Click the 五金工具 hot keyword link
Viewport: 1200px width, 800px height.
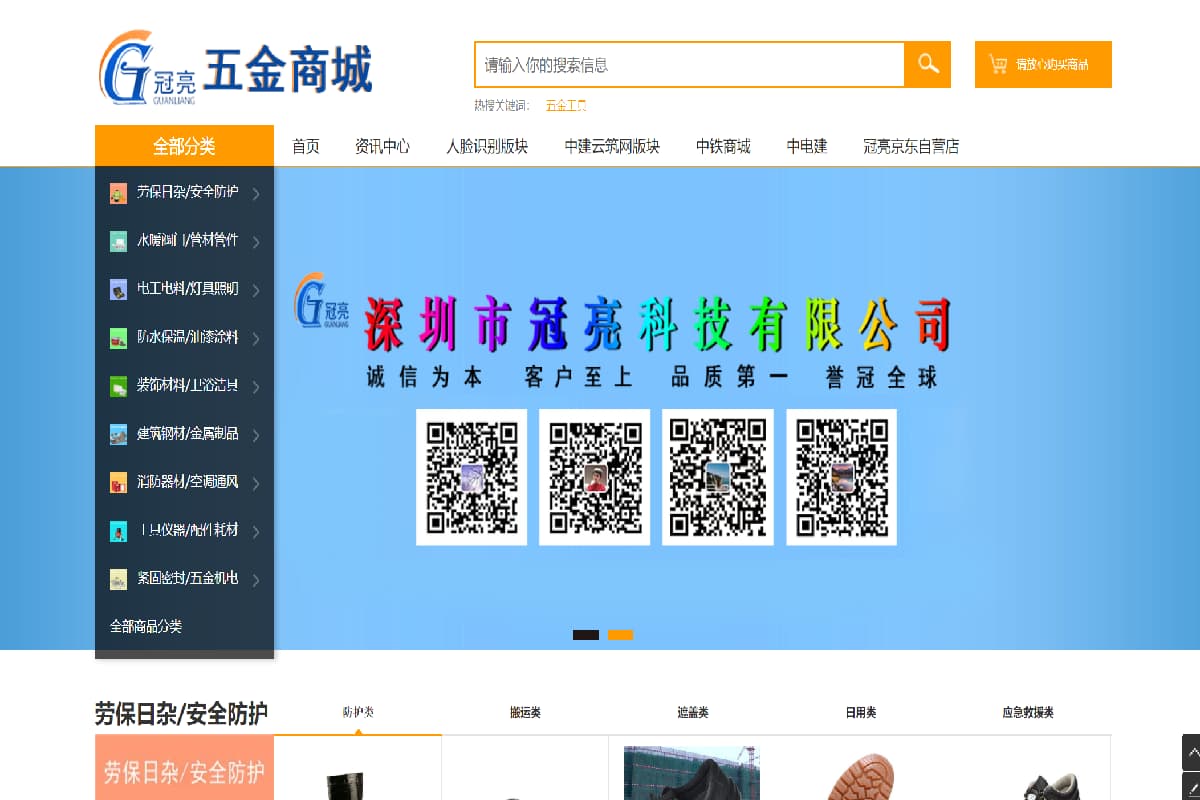coord(566,105)
